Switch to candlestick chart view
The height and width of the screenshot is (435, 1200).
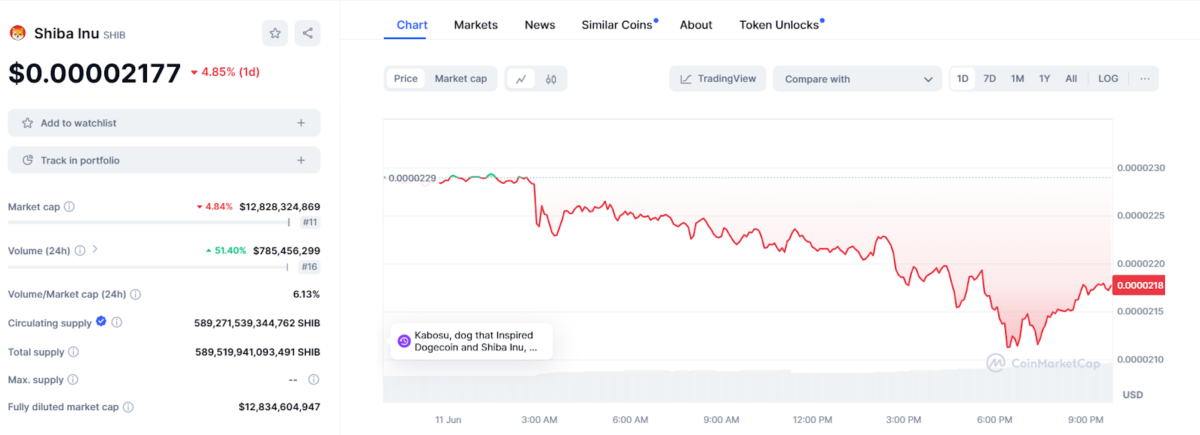tap(551, 79)
